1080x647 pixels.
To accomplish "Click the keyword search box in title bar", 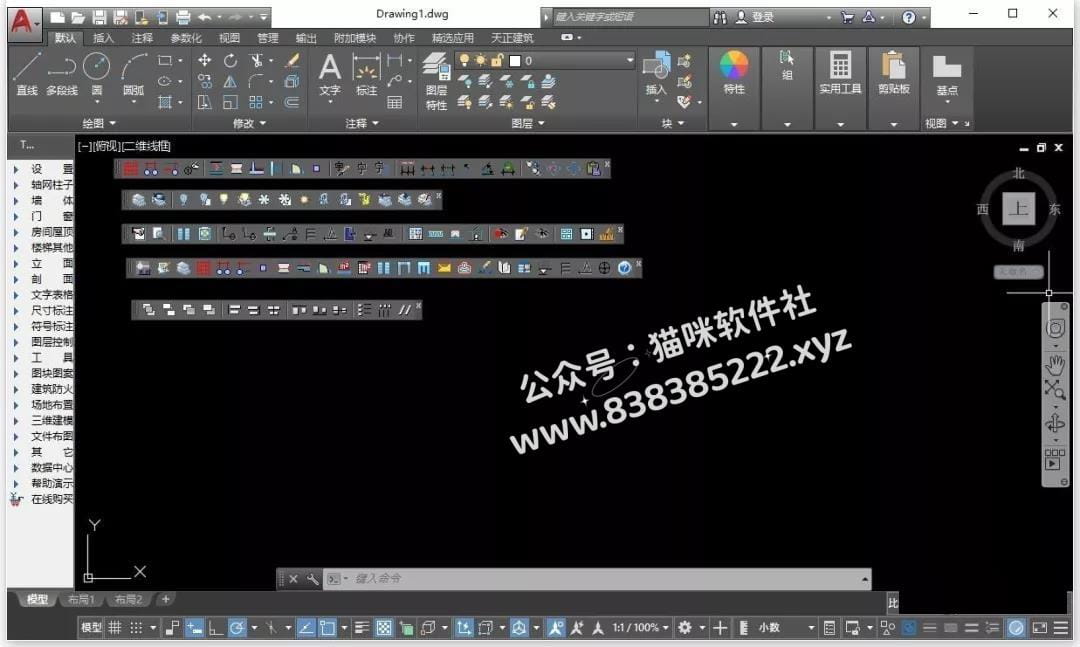I will point(630,17).
